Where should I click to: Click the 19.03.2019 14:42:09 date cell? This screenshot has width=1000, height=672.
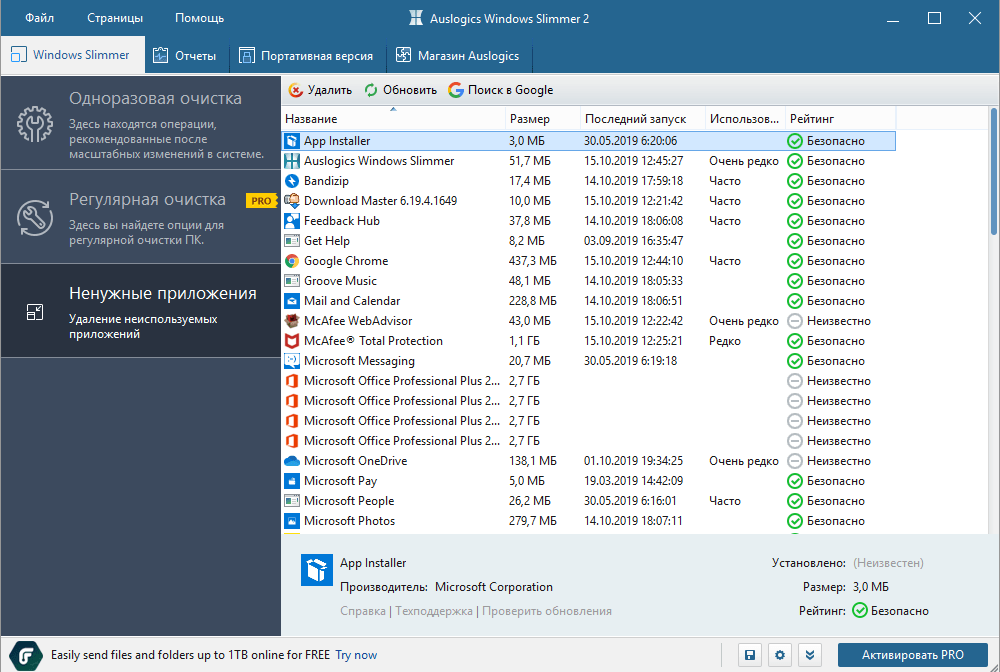[x=633, y=481]
